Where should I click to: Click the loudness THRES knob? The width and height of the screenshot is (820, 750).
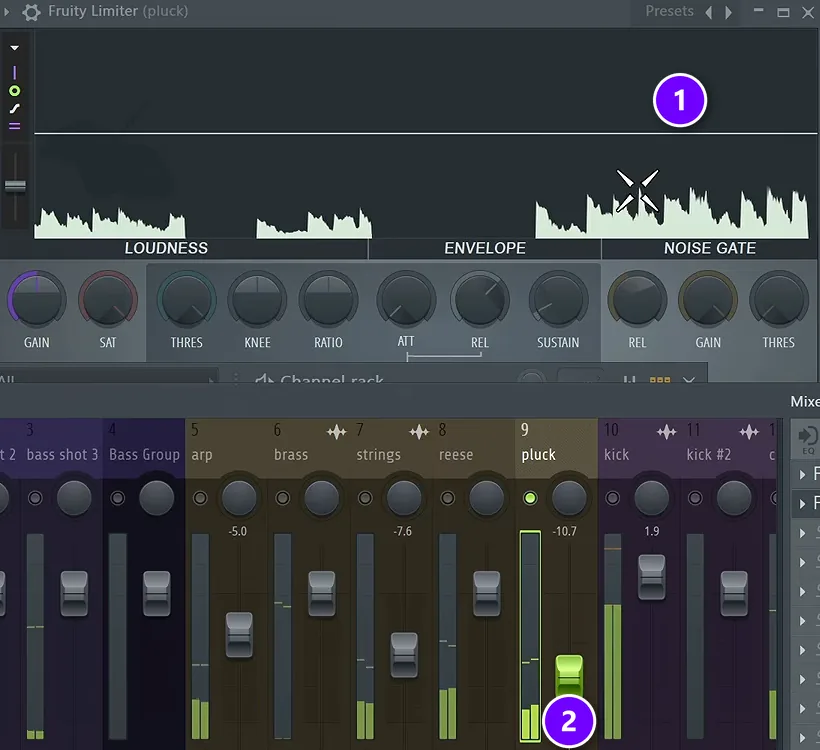(187, 300)
